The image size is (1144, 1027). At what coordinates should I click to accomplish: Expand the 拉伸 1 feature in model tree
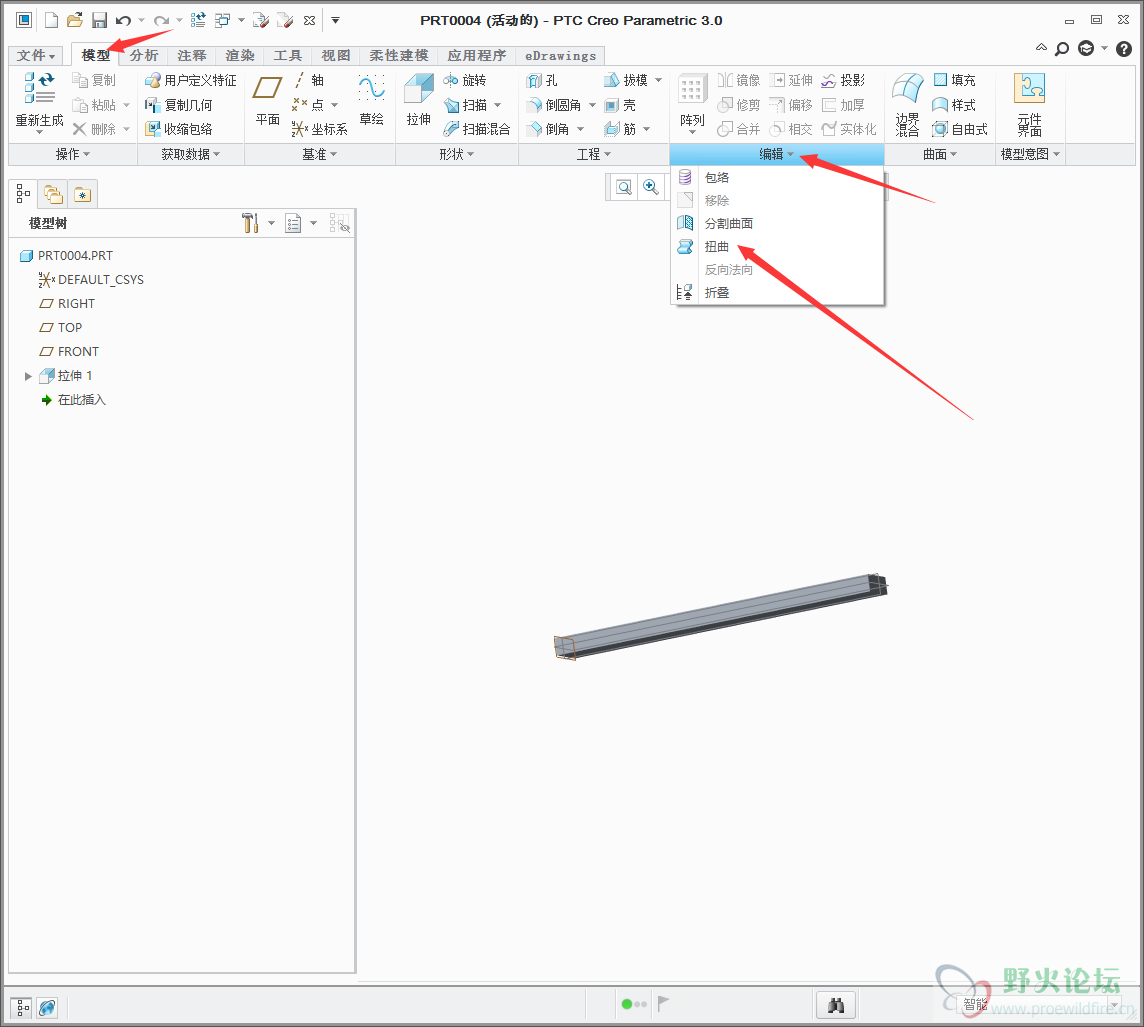point(28,376)
